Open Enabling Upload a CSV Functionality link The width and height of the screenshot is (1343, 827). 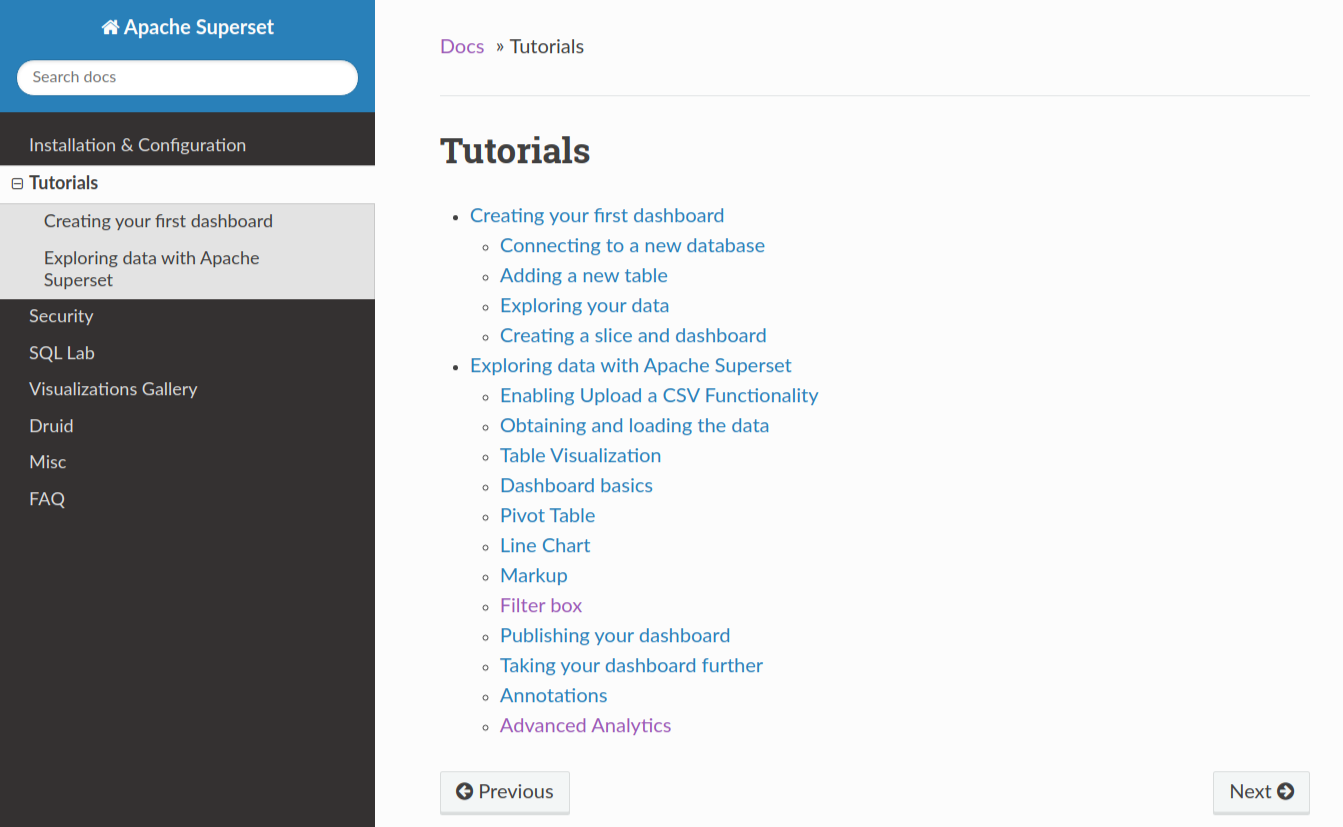[x=659, y=395]
